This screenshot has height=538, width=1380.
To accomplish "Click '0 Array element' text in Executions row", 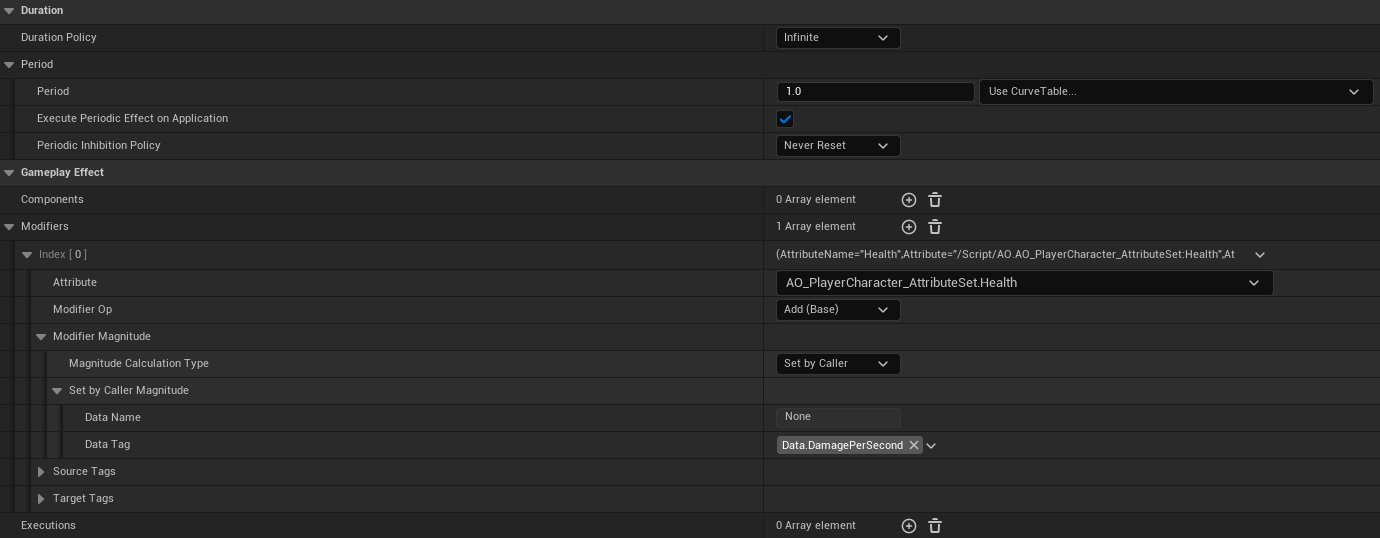I will (x=816, y=525).
